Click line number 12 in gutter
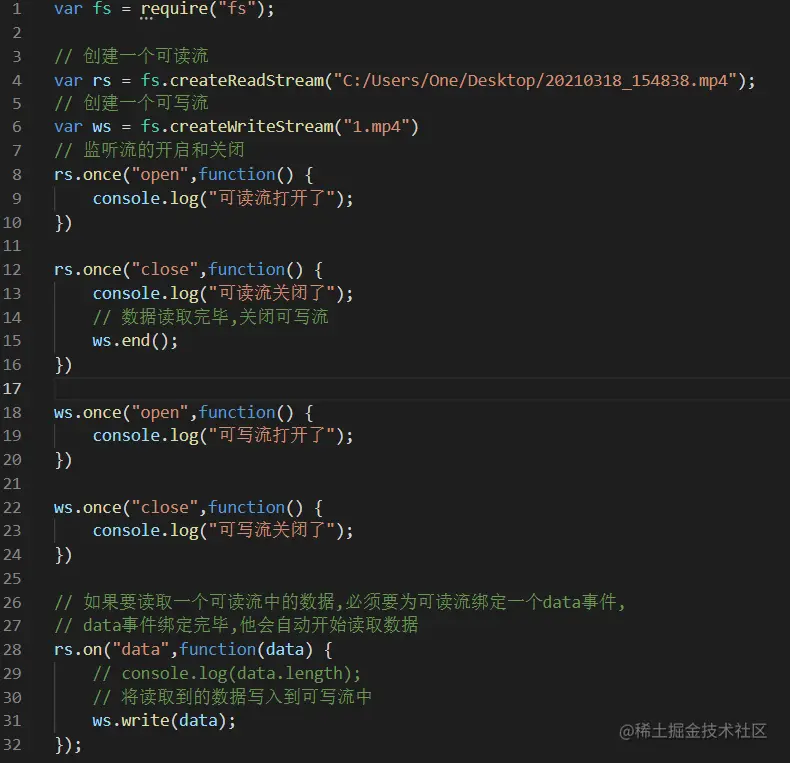This screenshot has height=763, width=790. click(12, 270)
